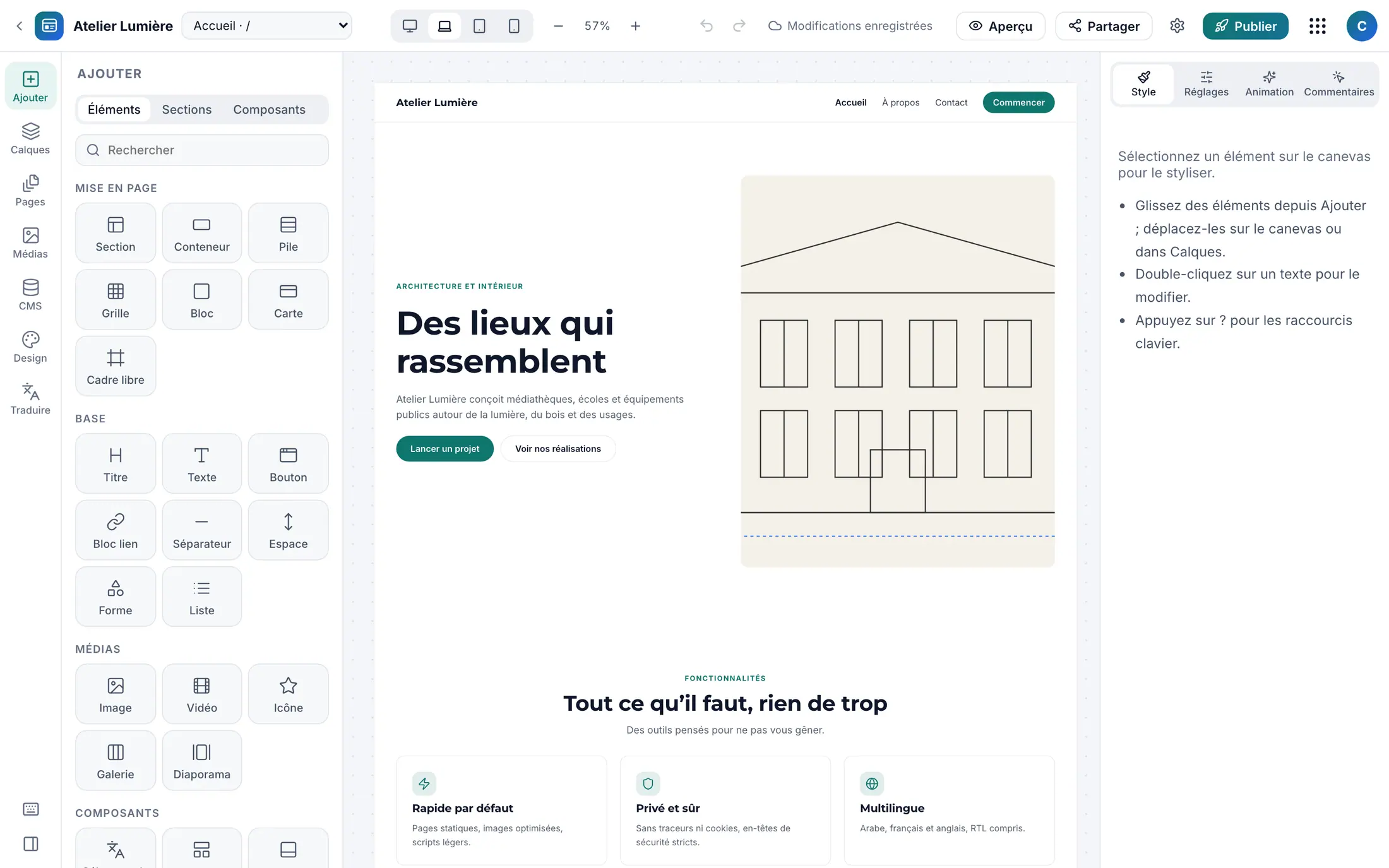Undo the last change
The width and height of the screenshot is (1389, 868).
pos(706,26)
